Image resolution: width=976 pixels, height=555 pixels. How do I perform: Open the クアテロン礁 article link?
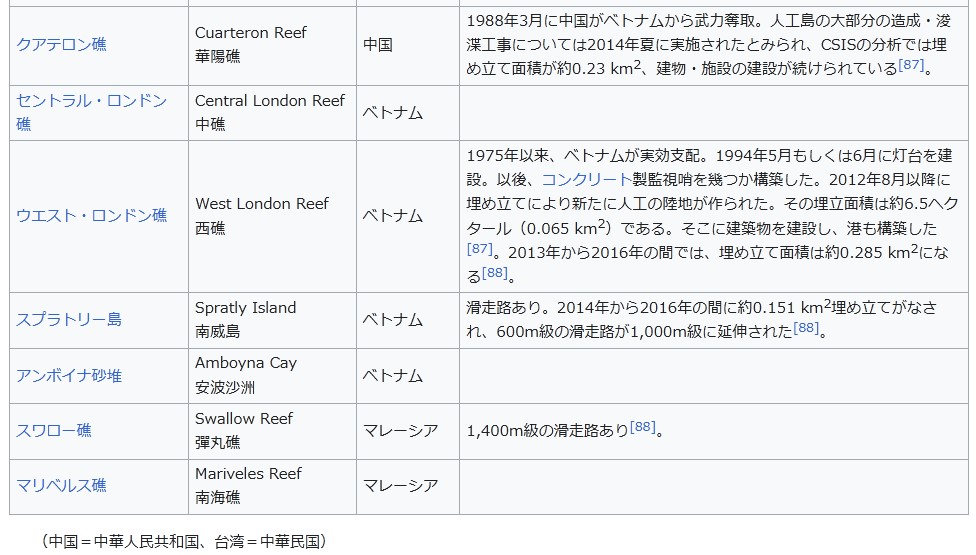(61, 45)
